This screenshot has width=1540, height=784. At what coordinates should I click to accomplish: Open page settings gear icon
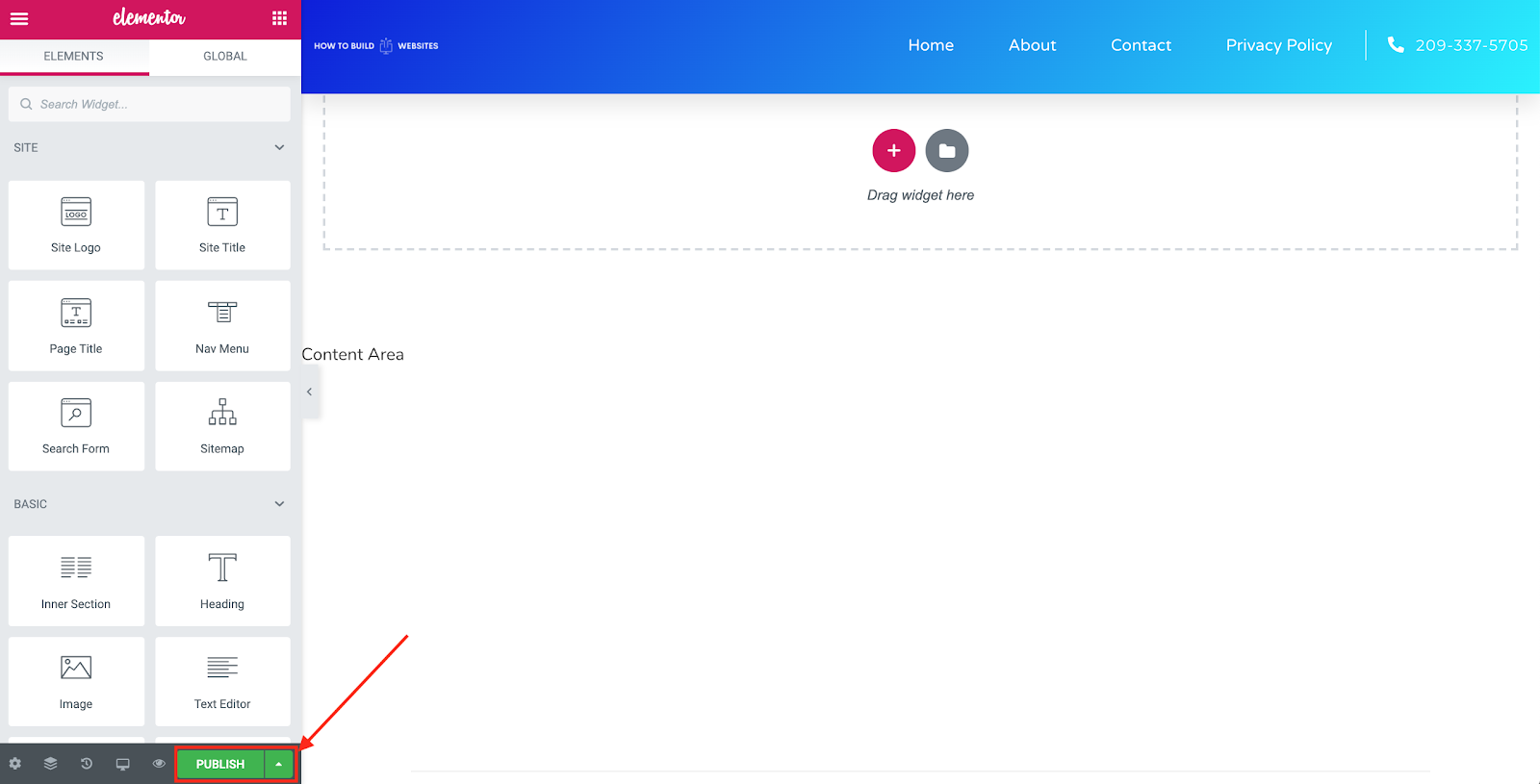[14, 764]
